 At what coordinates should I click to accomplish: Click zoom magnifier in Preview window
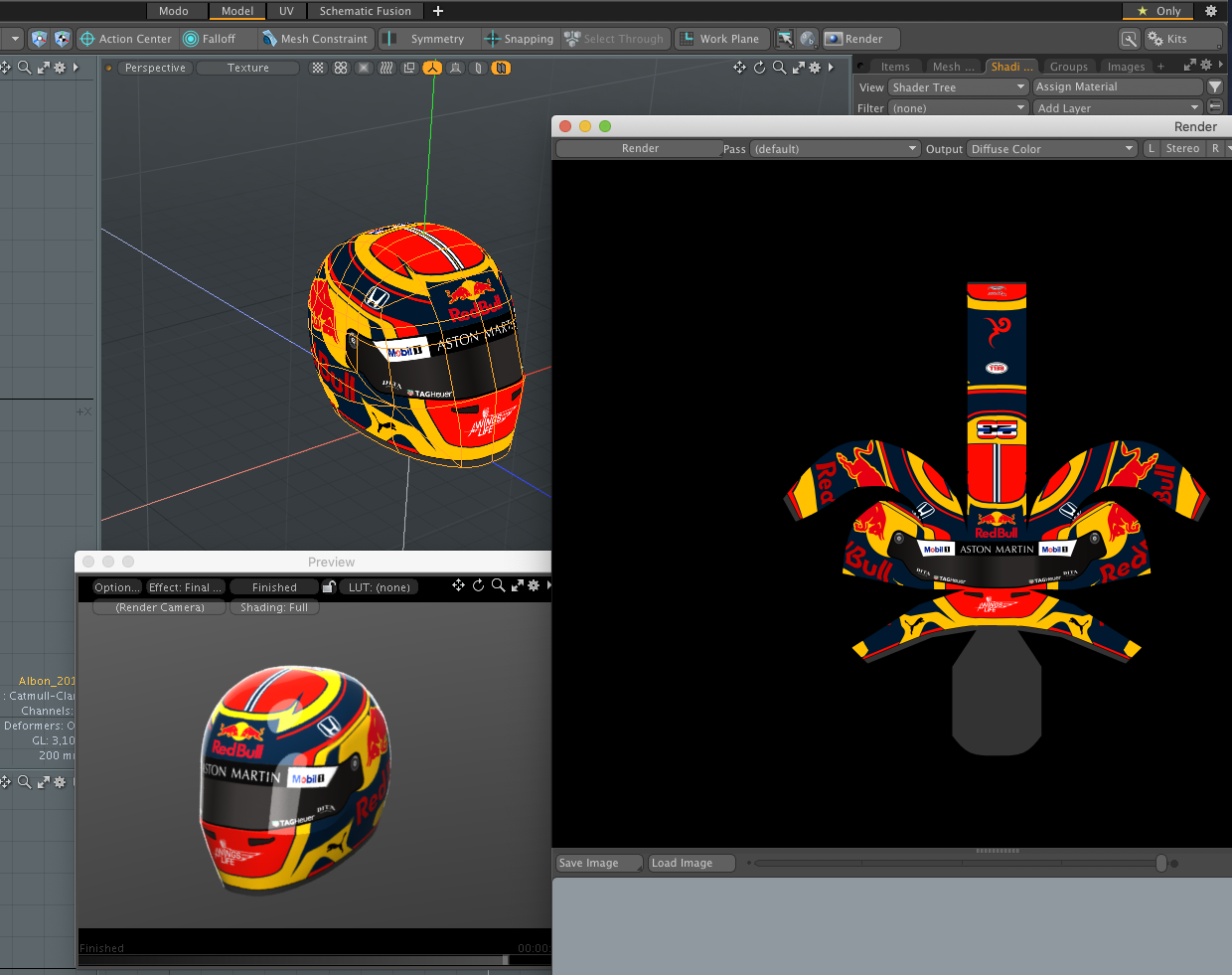coord(498,585)
